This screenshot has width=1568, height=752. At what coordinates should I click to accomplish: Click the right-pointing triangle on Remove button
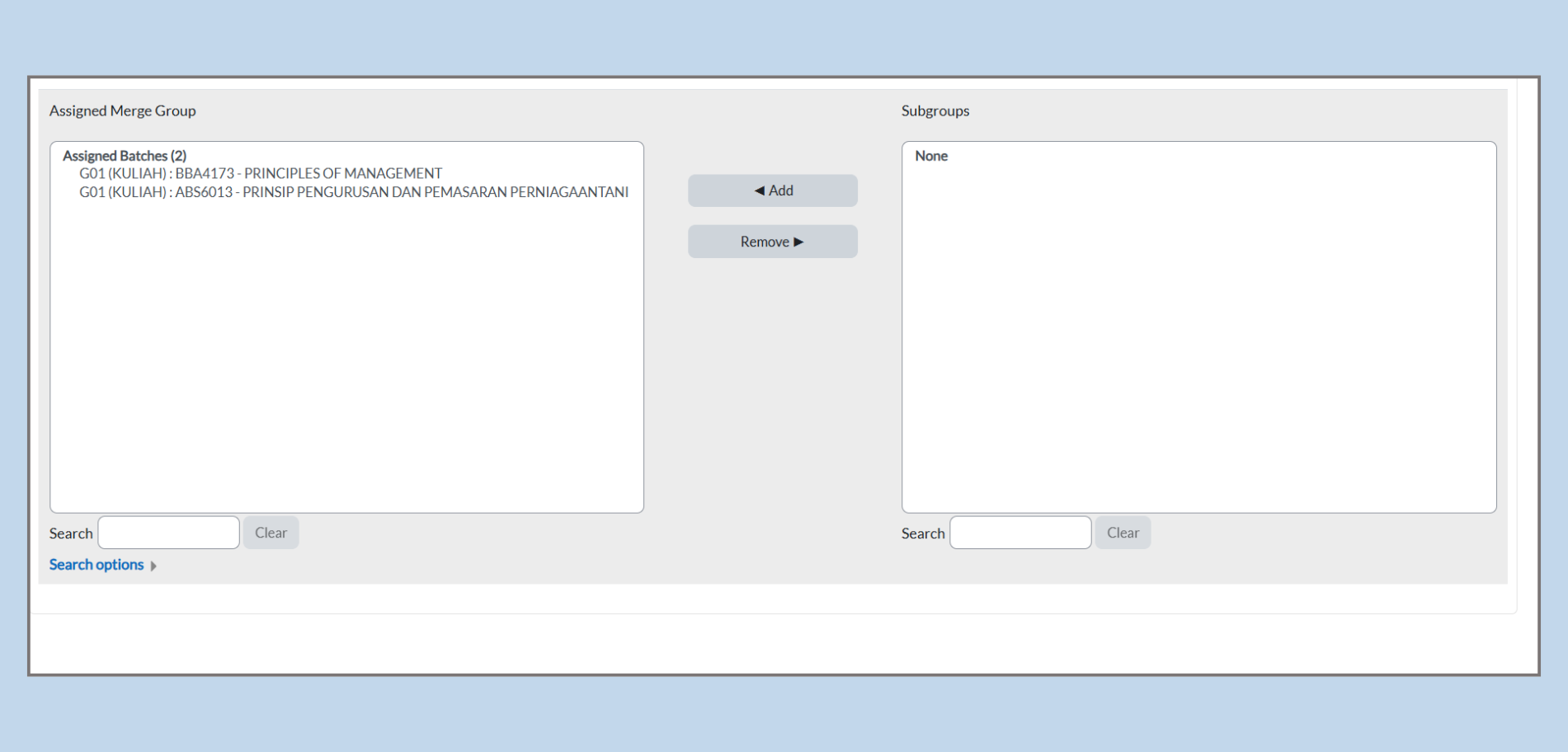[798, 242]
